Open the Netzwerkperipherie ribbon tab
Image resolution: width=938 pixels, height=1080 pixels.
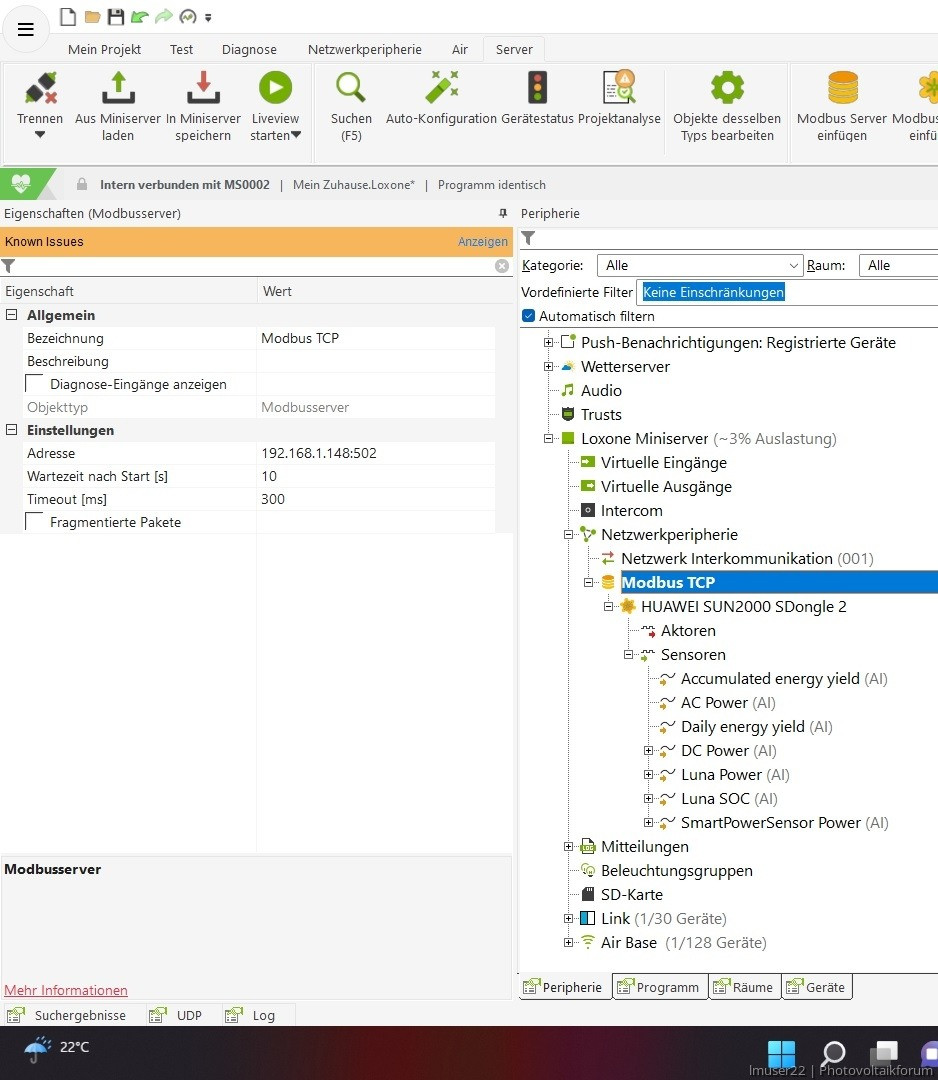click(365, 50)
